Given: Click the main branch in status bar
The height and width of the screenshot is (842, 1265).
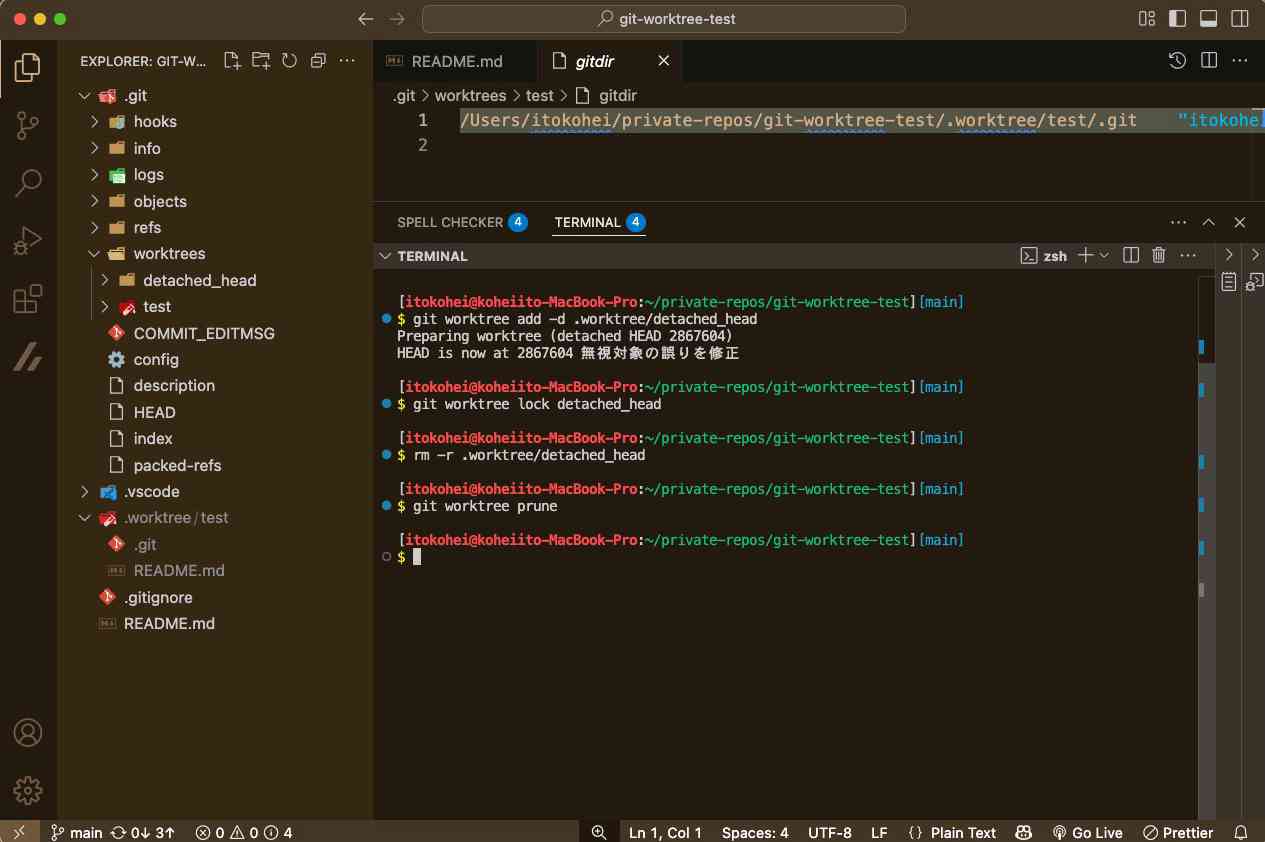Looking at the screenshot, I should (77, 832).
